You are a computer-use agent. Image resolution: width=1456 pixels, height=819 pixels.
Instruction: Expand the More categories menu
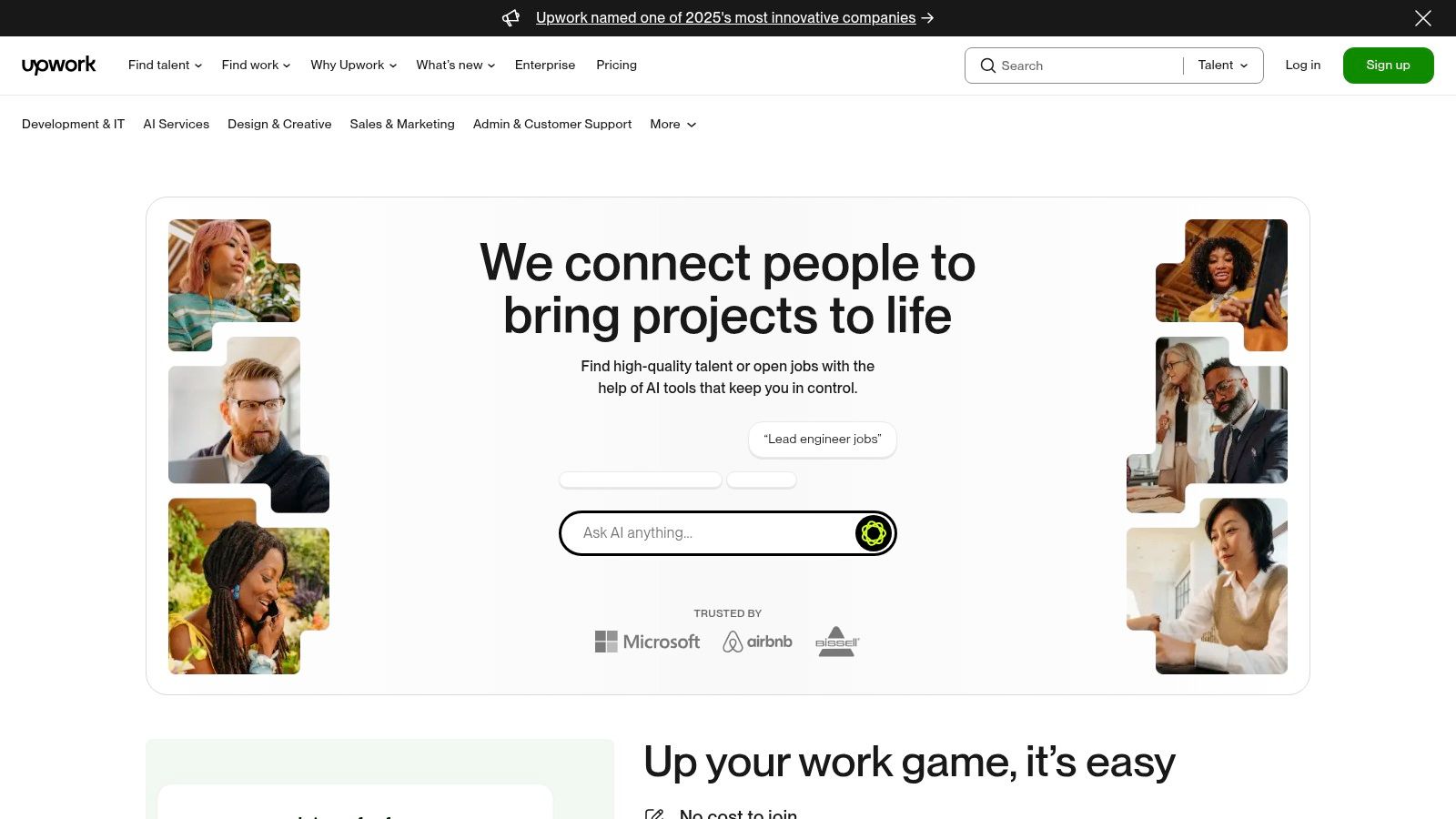(x=672, y=125)
